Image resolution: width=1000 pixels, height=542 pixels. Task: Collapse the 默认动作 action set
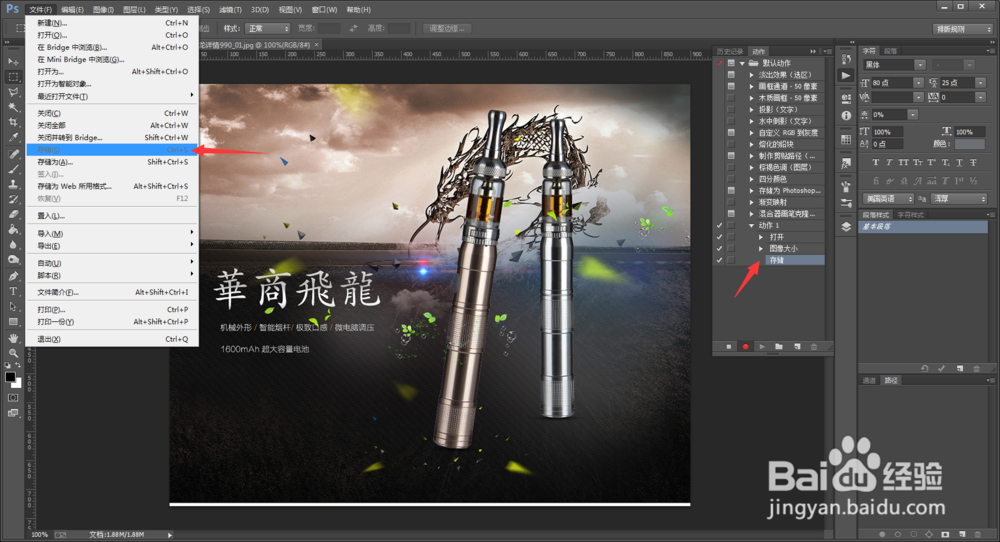742,63
